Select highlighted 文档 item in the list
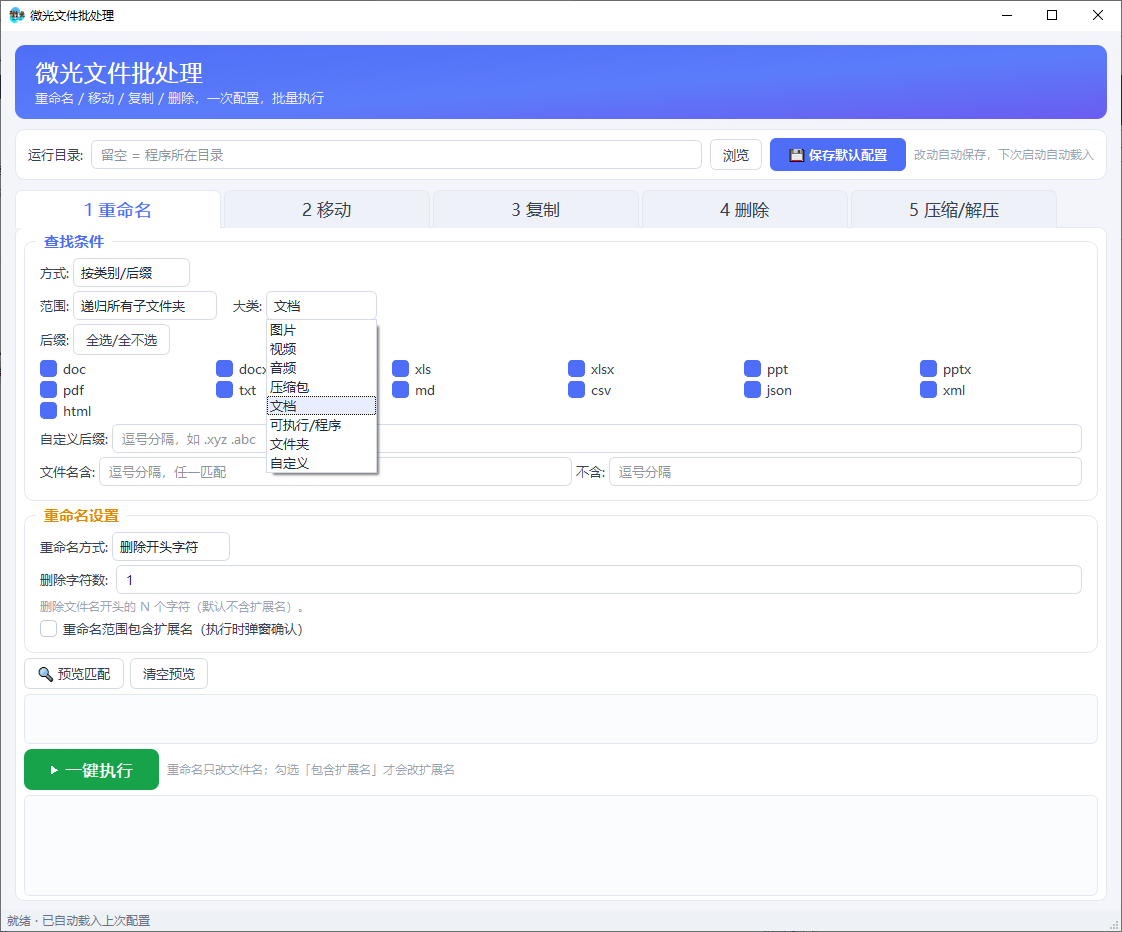 (x=322, y=406)
